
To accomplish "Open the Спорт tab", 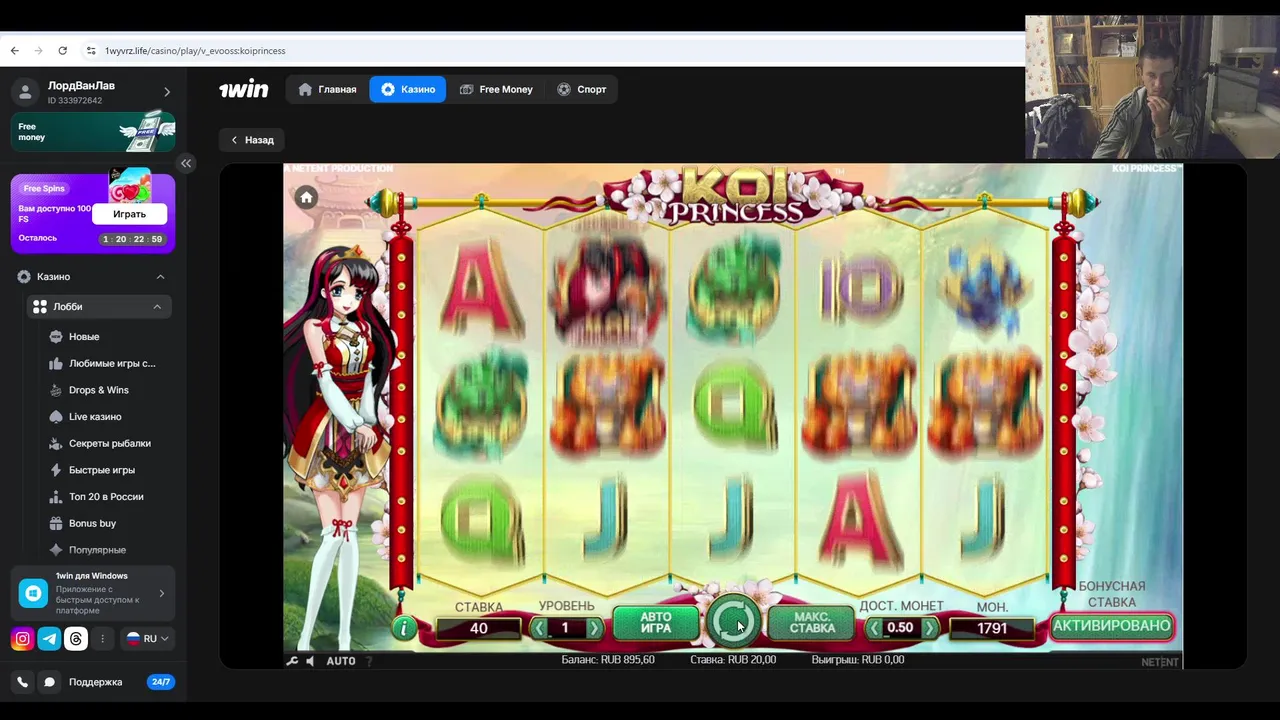I will click(582, 89).
